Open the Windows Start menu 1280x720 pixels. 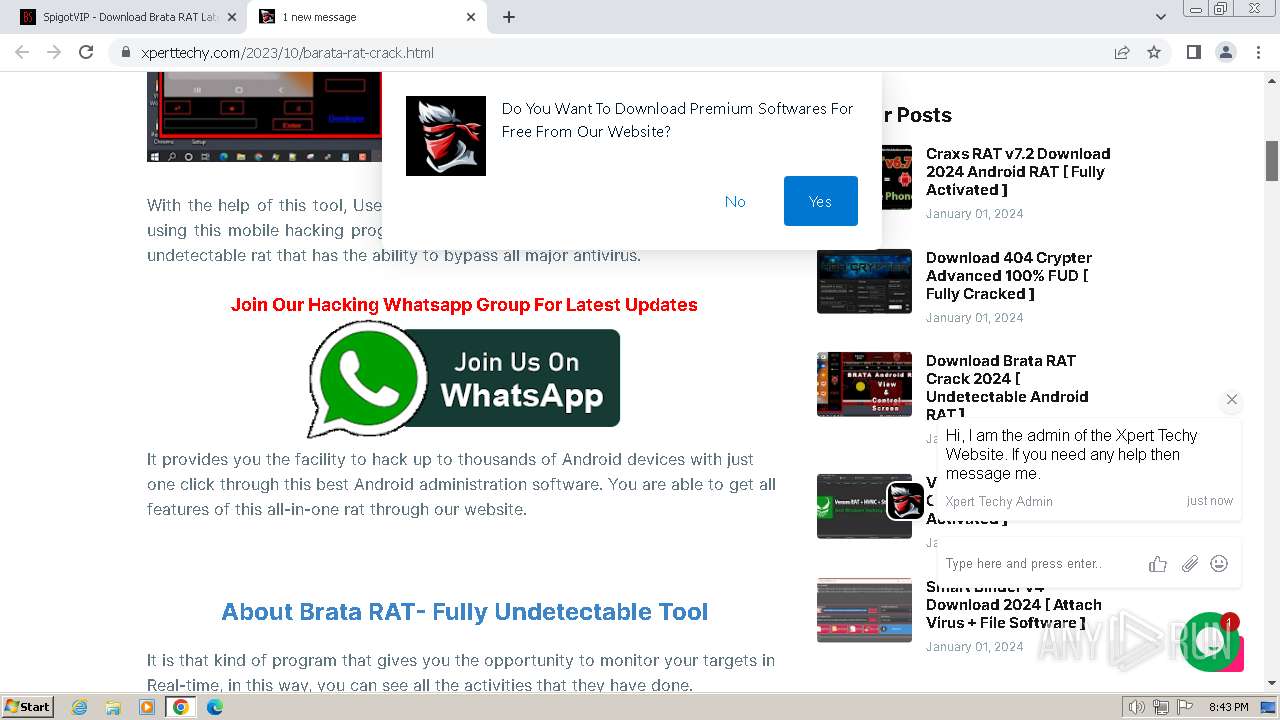28,706
